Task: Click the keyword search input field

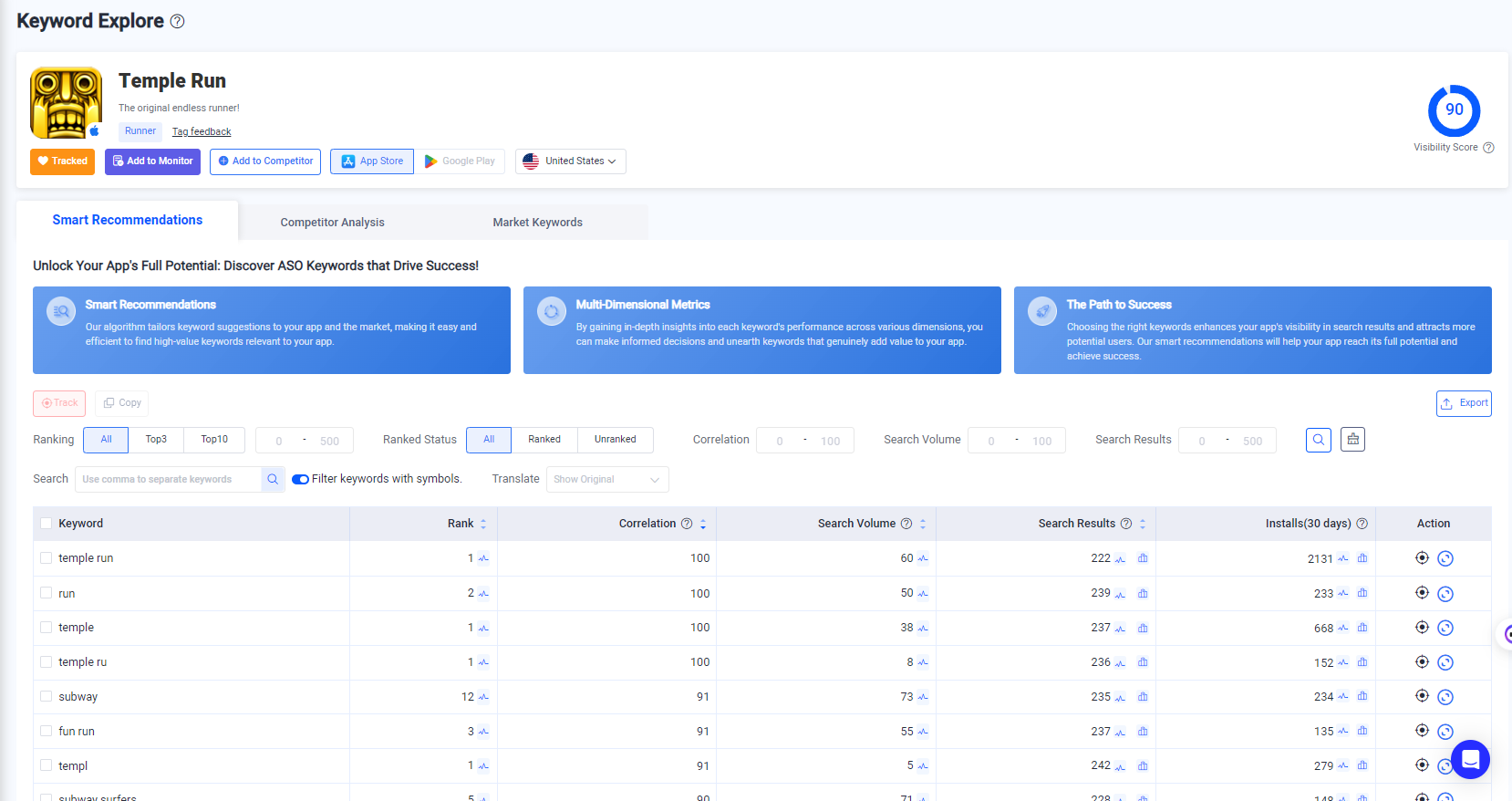Action: (169, 479)
